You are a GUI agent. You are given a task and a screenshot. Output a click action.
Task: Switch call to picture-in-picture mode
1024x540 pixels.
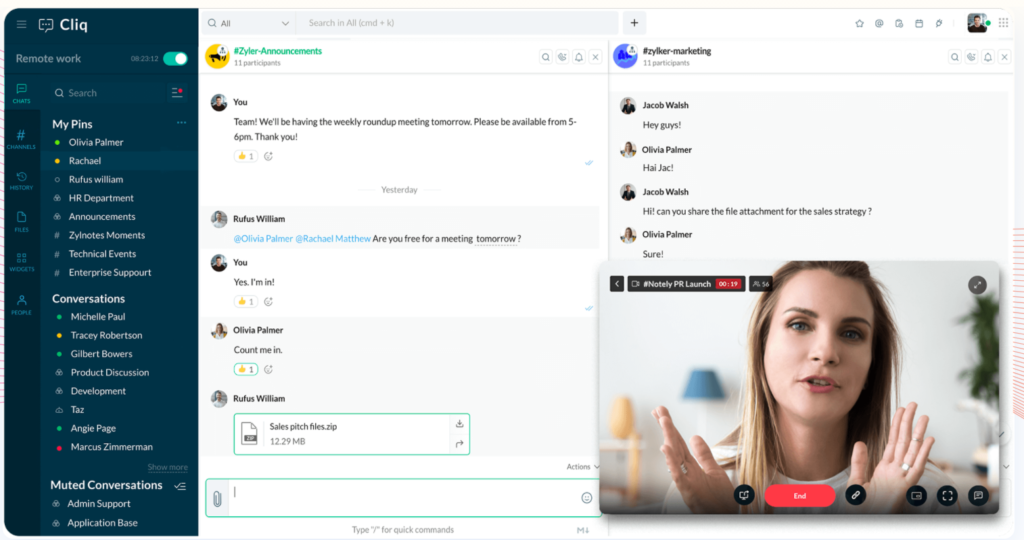point(917,496)
